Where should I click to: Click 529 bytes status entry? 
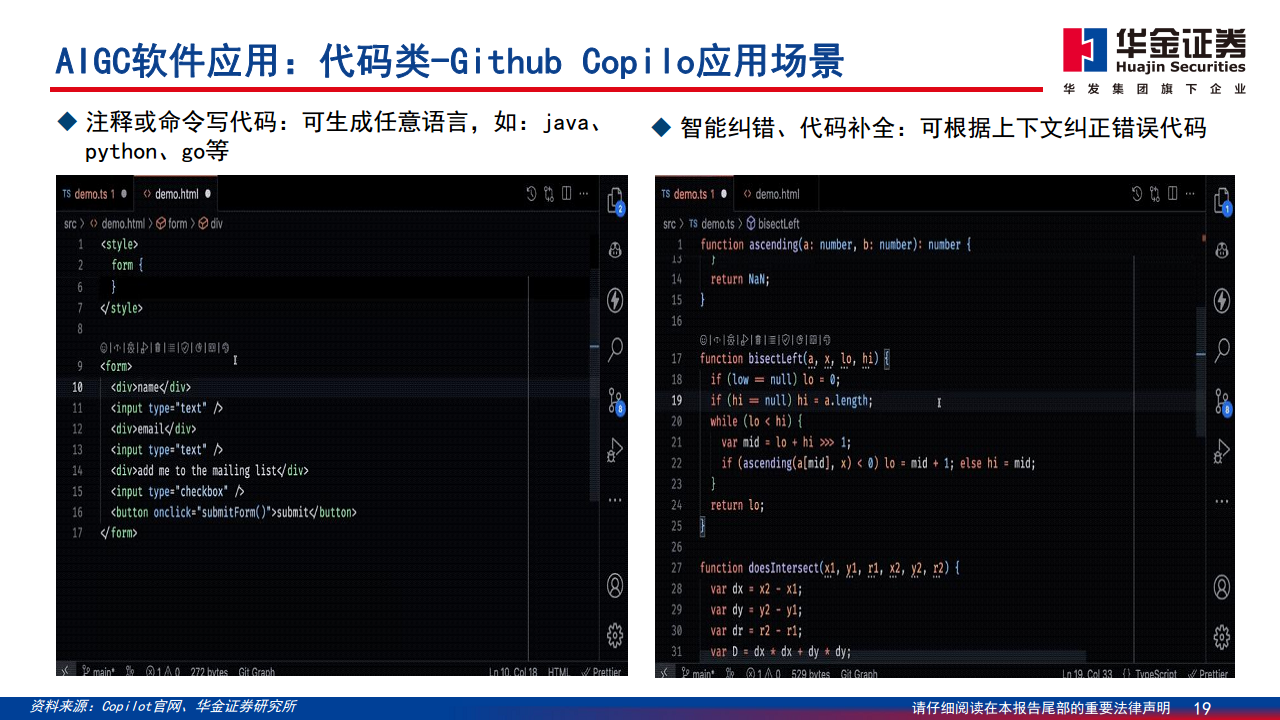[x=811, y=673]
